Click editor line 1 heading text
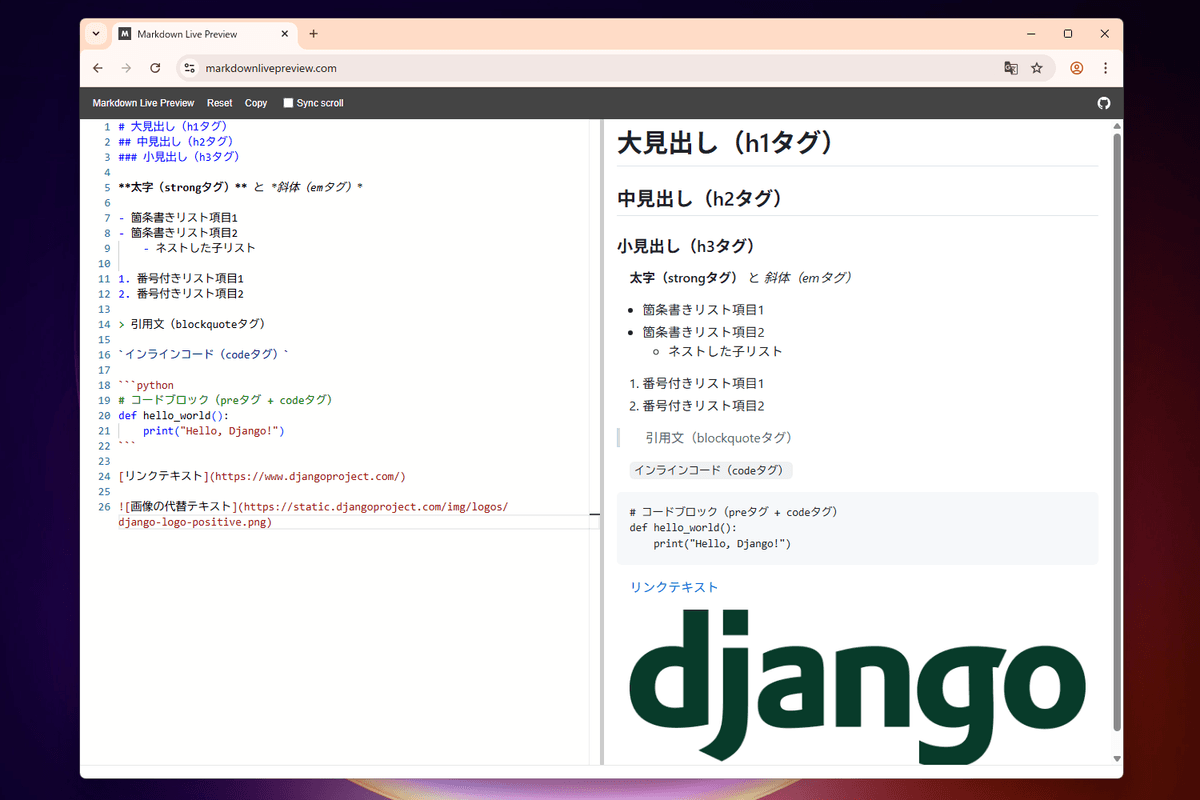 click(173, 126)
